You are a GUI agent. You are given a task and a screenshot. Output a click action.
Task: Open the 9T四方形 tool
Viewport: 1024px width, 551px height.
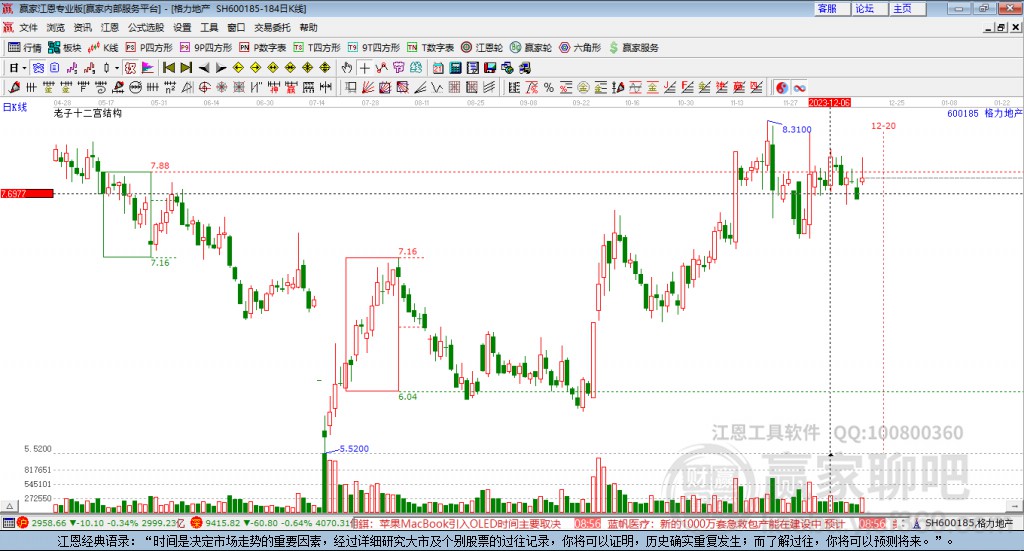click(374, 48)
